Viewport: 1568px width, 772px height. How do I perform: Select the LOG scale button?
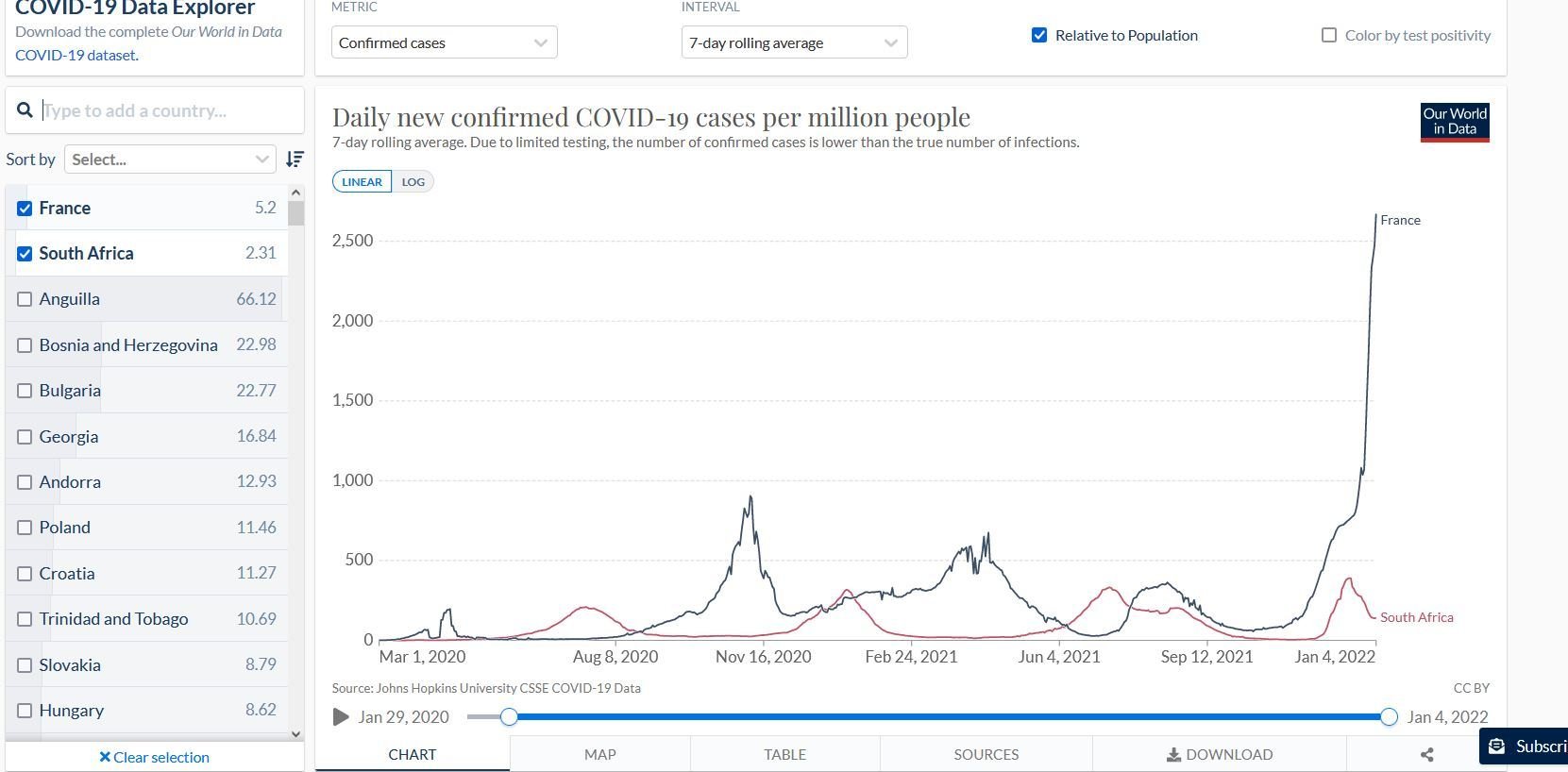coord(413,182)
